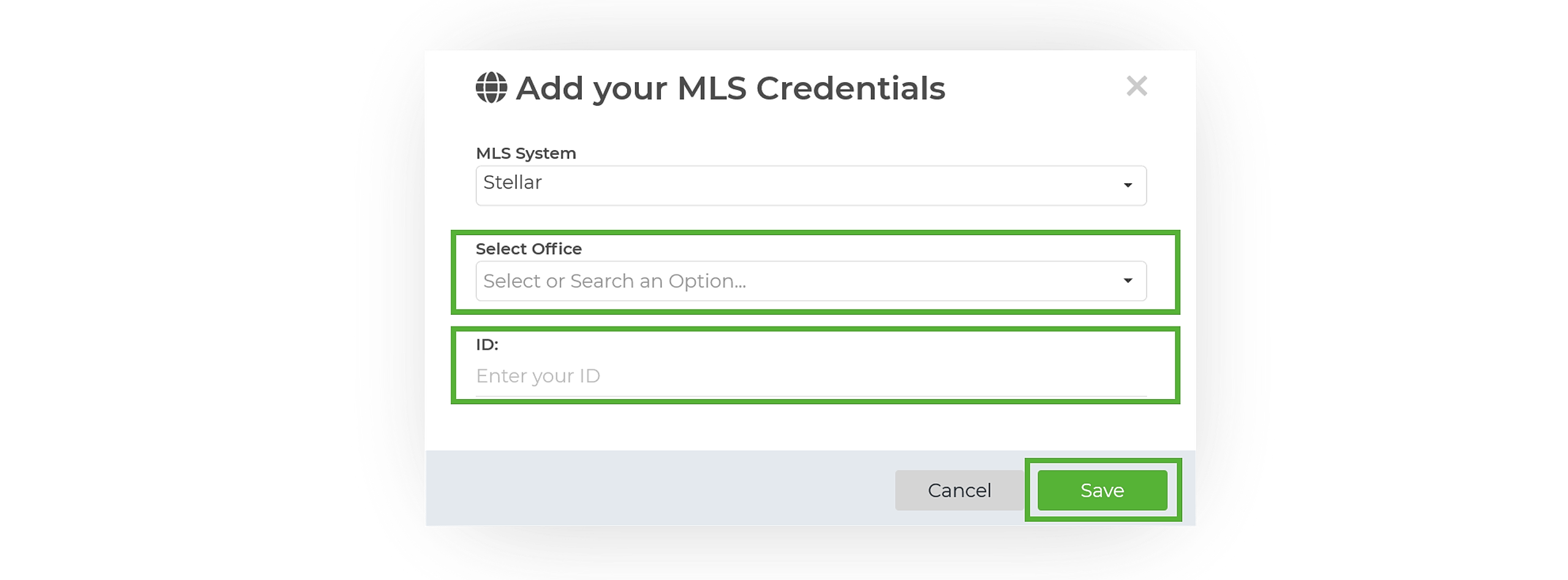This screenshot has width=1568, height=580.
Task: Cancel adding MLS credentials
Action: (959, 490)
